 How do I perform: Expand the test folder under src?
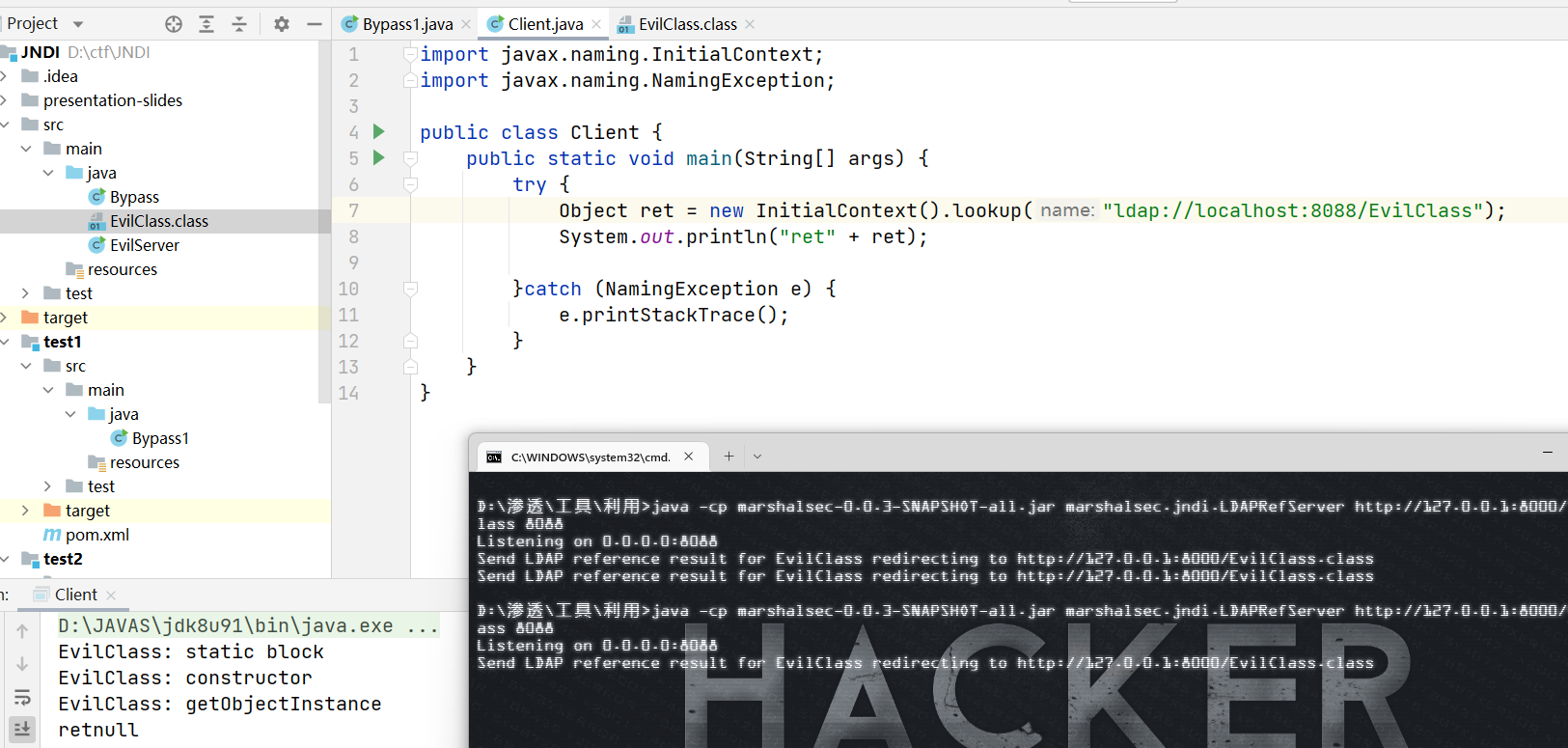click(26, 293)
